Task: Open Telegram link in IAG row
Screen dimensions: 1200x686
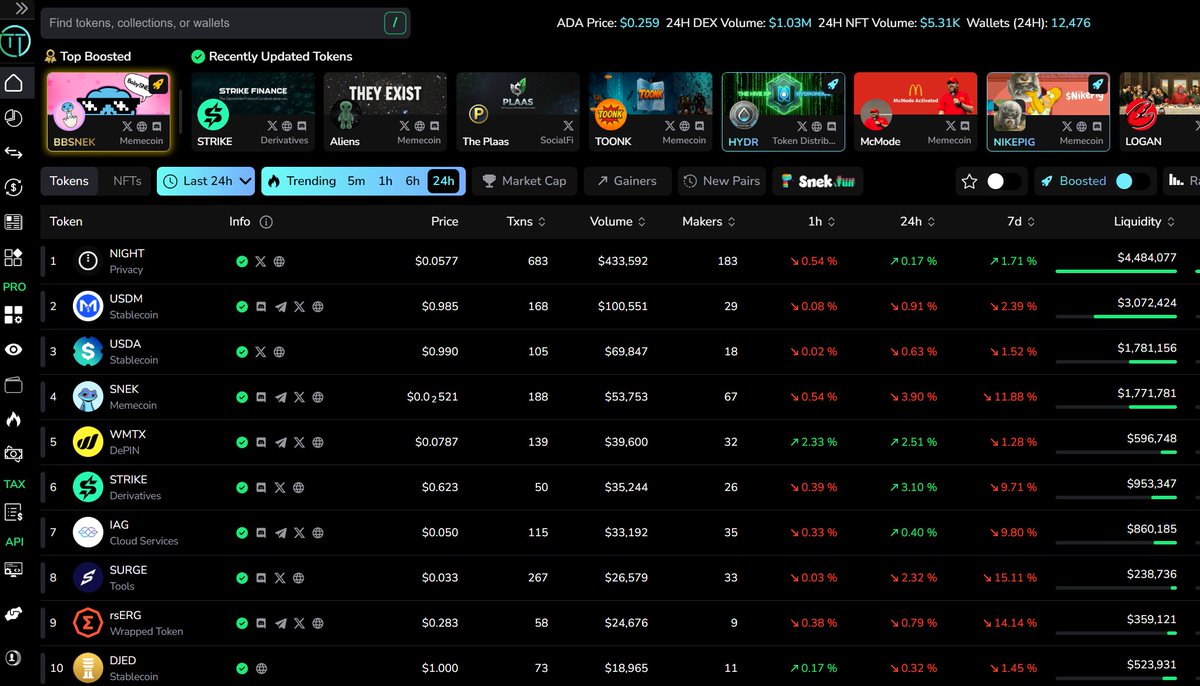Action: [x=280, y=533]
